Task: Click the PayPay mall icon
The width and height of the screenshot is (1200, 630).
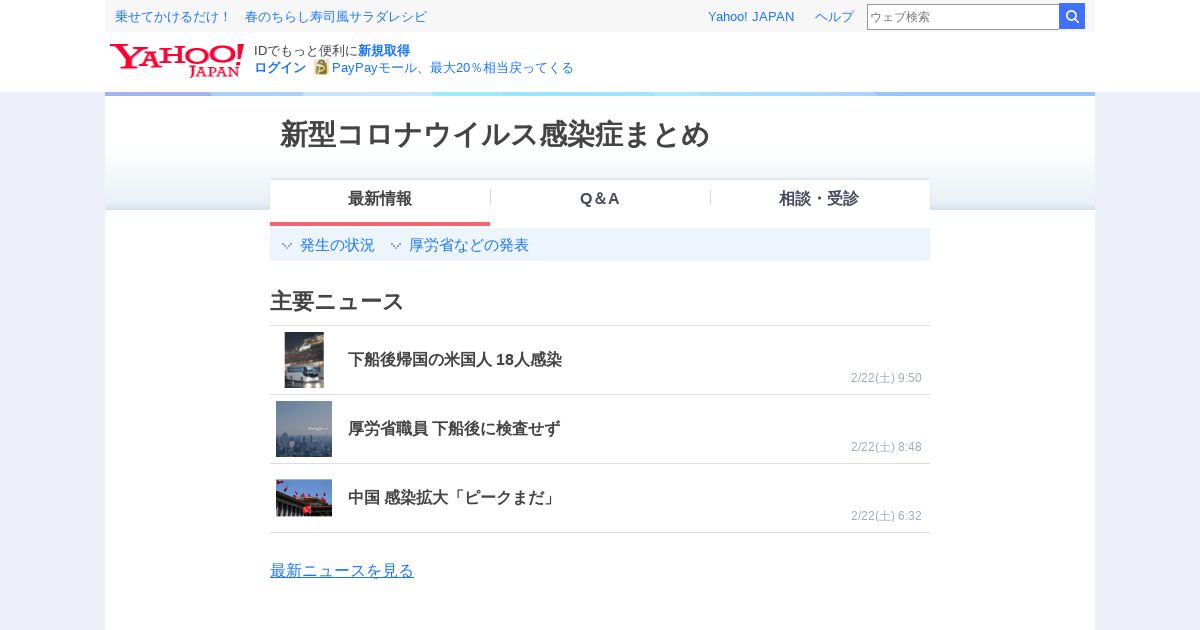Action: click(321, 67)
